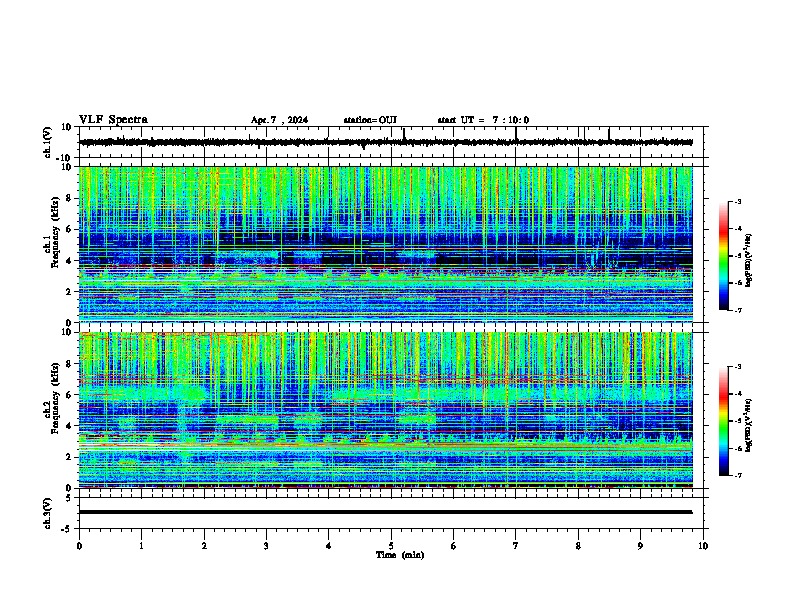The width and height of the screenshot is (792, 612).
Task: Click inside the ch.2 spectrogram panel
Action: point(385,410)
